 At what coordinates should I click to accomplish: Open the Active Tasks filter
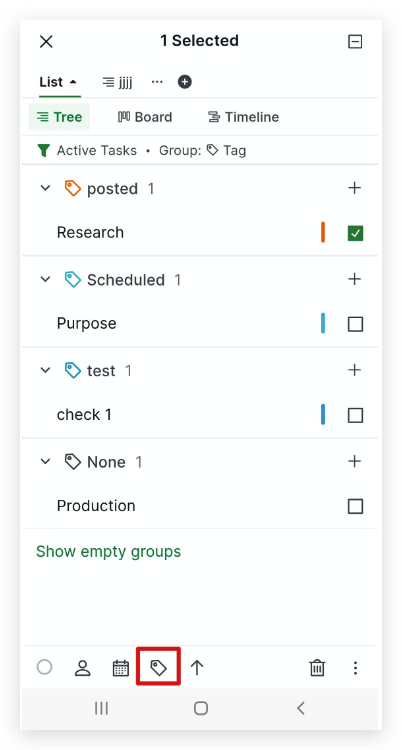click(87, 151)
